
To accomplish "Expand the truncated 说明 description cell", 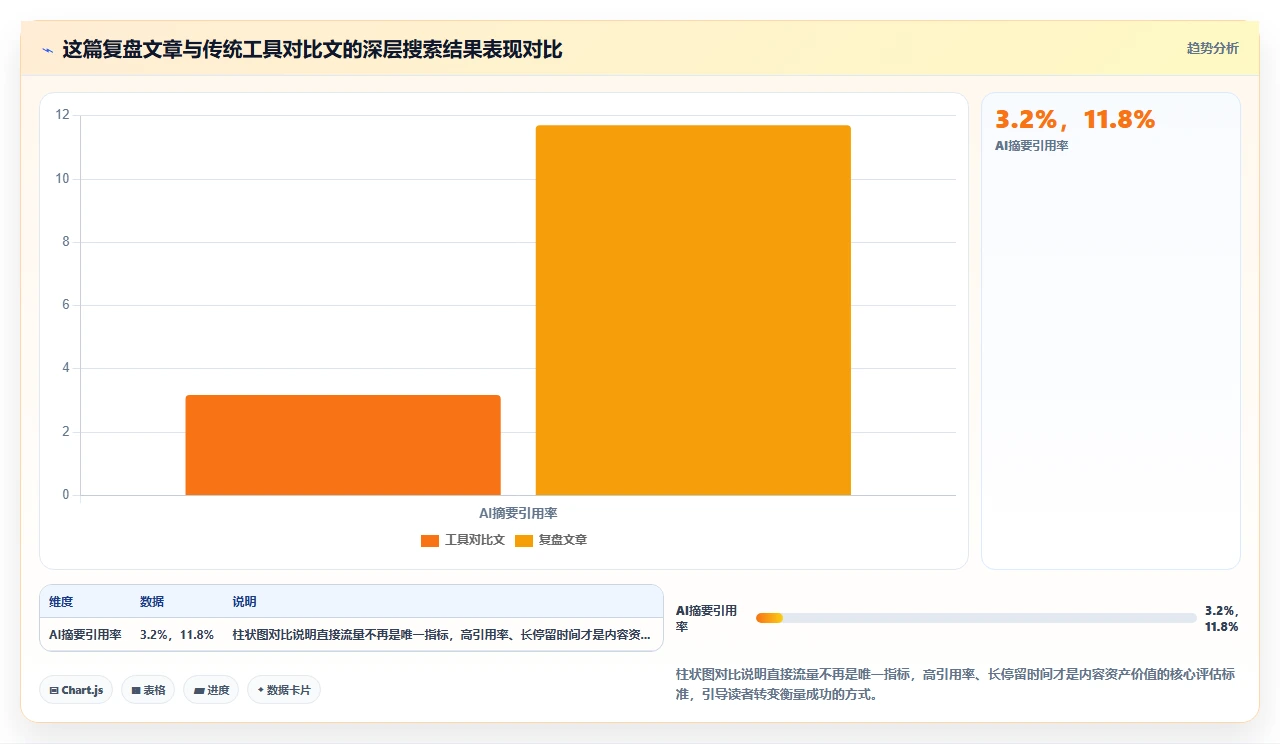I will (x=441, y=634).
